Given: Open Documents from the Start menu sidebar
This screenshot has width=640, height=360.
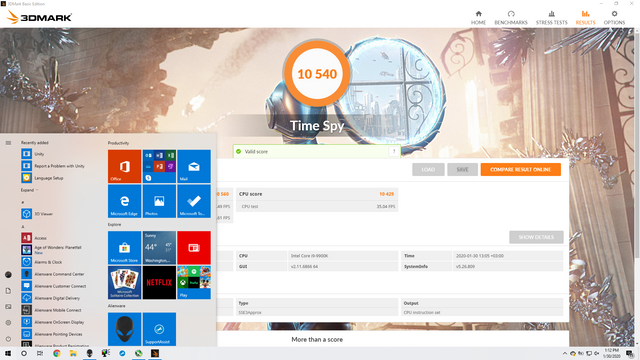Looking at the screenshot, I should [x=8, y=291].
